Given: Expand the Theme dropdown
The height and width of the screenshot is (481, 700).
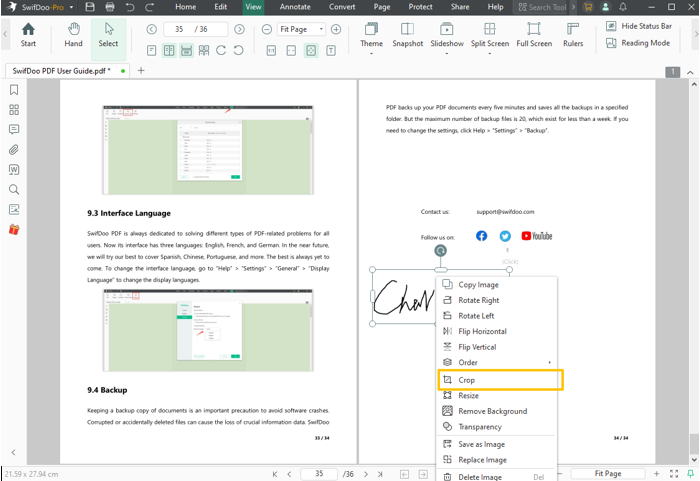Looking at the screenshot, I should 371,54.
